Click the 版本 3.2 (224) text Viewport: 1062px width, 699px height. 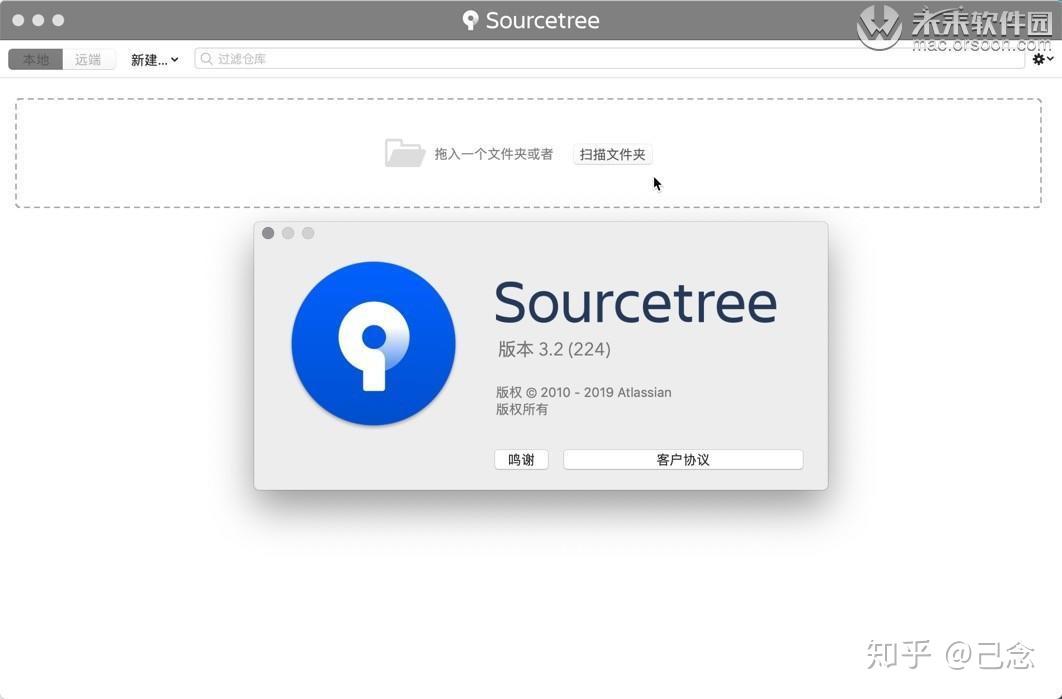coord(554,349)
